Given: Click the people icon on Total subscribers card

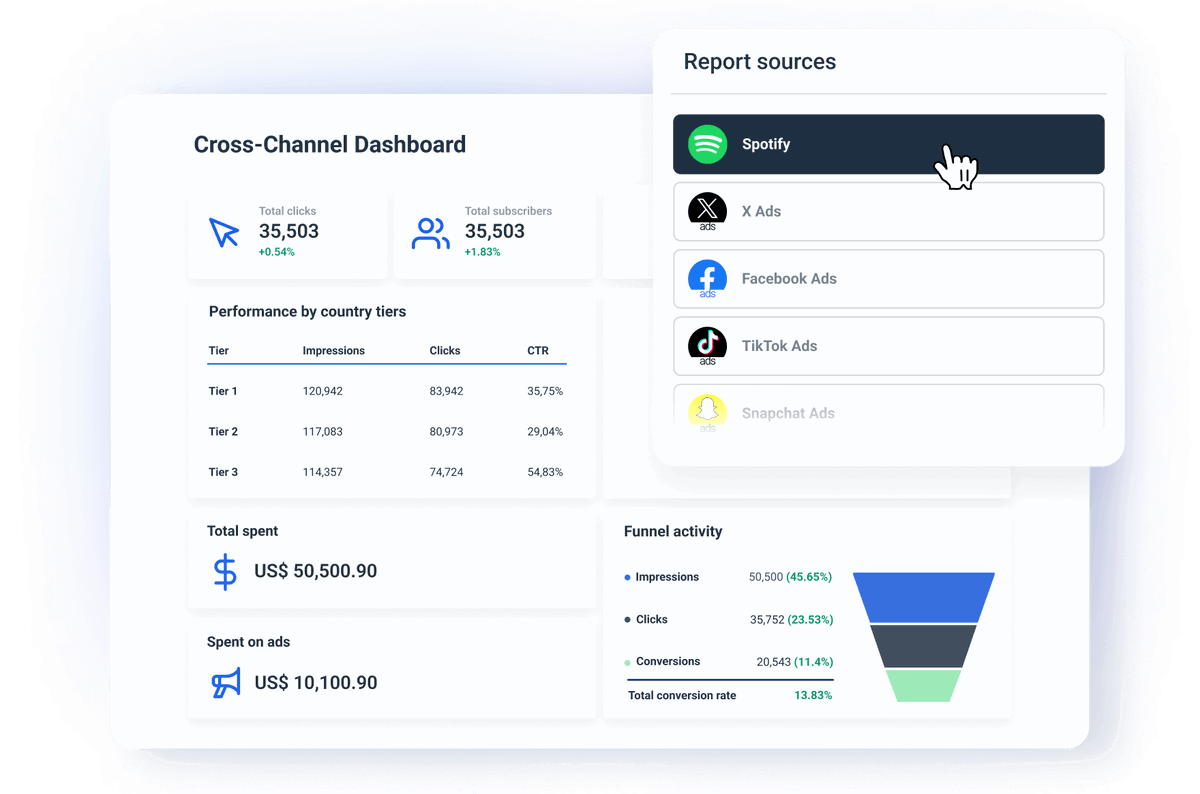Looking at the screenshot, I should coord(430,231).
